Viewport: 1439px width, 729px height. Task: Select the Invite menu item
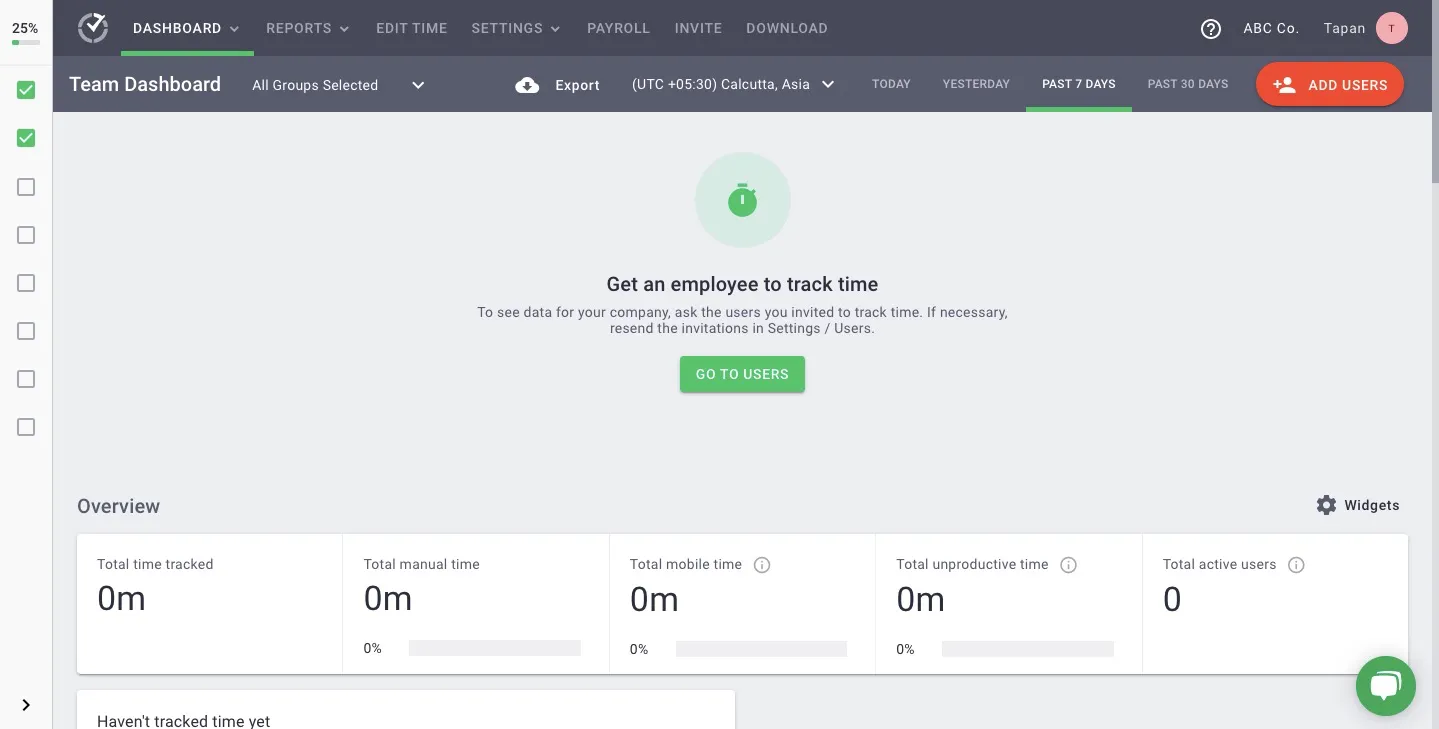point(698,28)
